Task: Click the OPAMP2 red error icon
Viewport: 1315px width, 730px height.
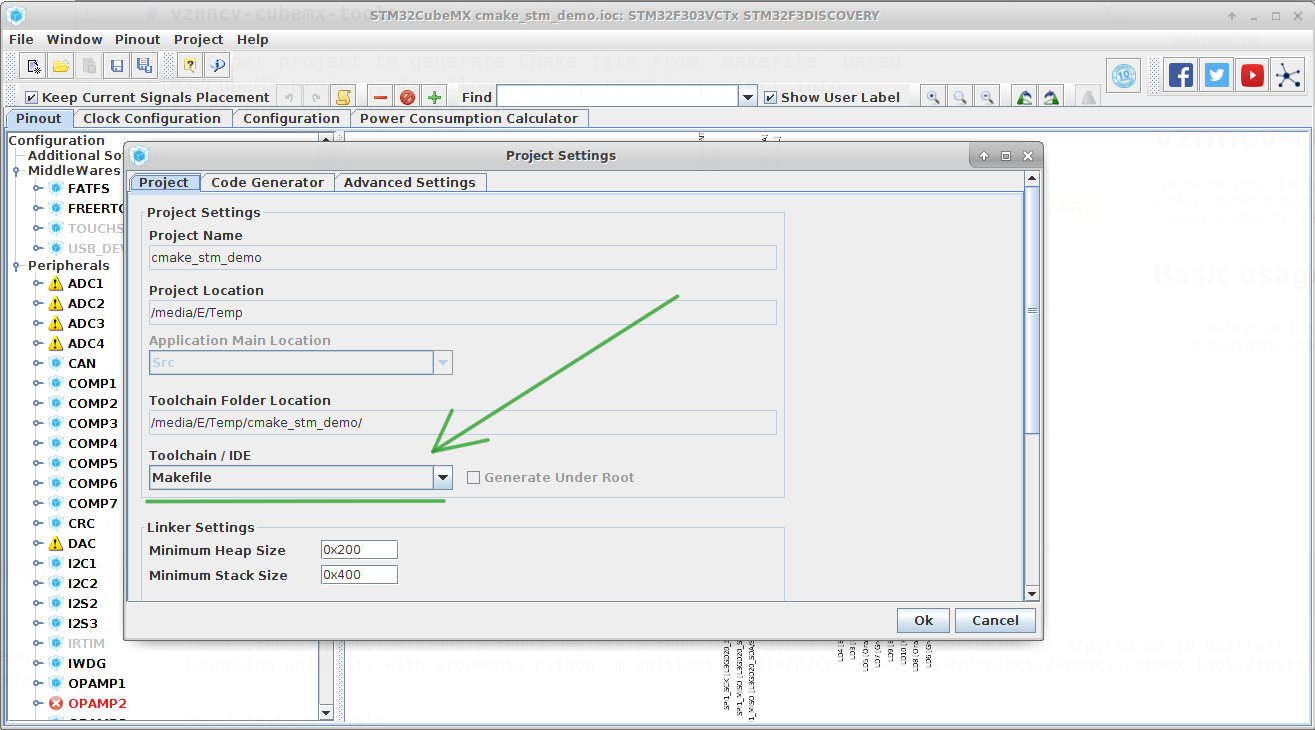Action: point(56,704)
